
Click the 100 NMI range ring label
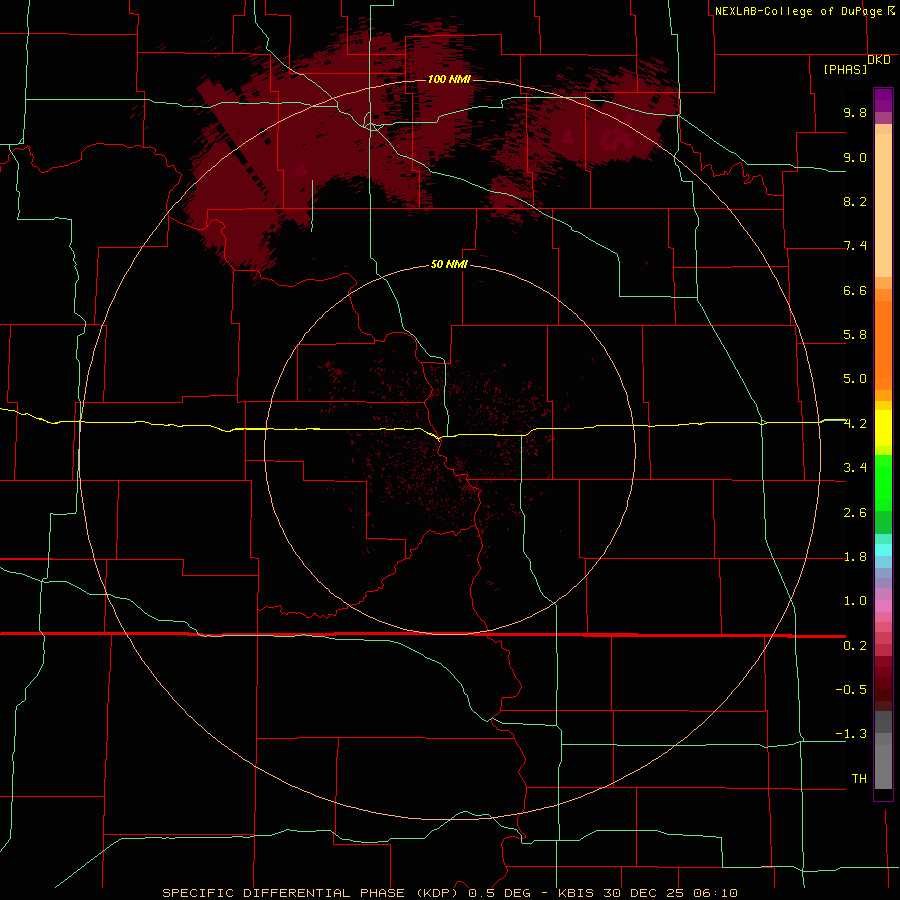449,79
